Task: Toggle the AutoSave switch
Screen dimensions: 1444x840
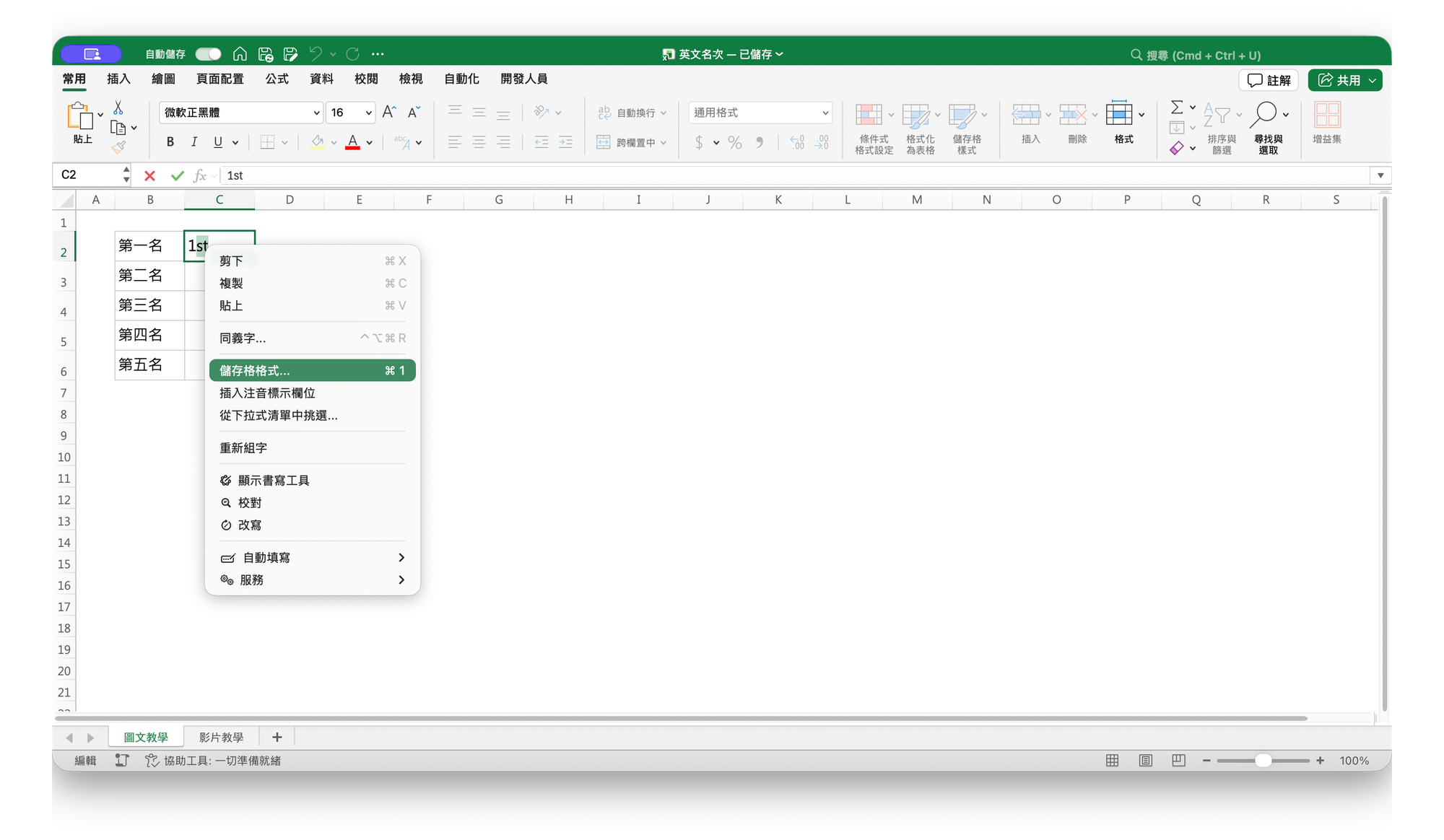Action: 208,54
